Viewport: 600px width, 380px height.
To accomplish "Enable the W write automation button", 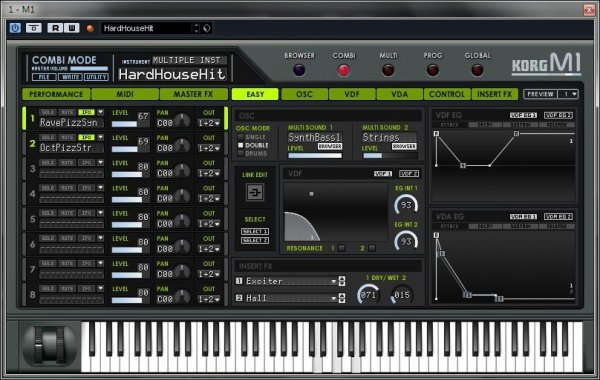I will tap(72, 28).
